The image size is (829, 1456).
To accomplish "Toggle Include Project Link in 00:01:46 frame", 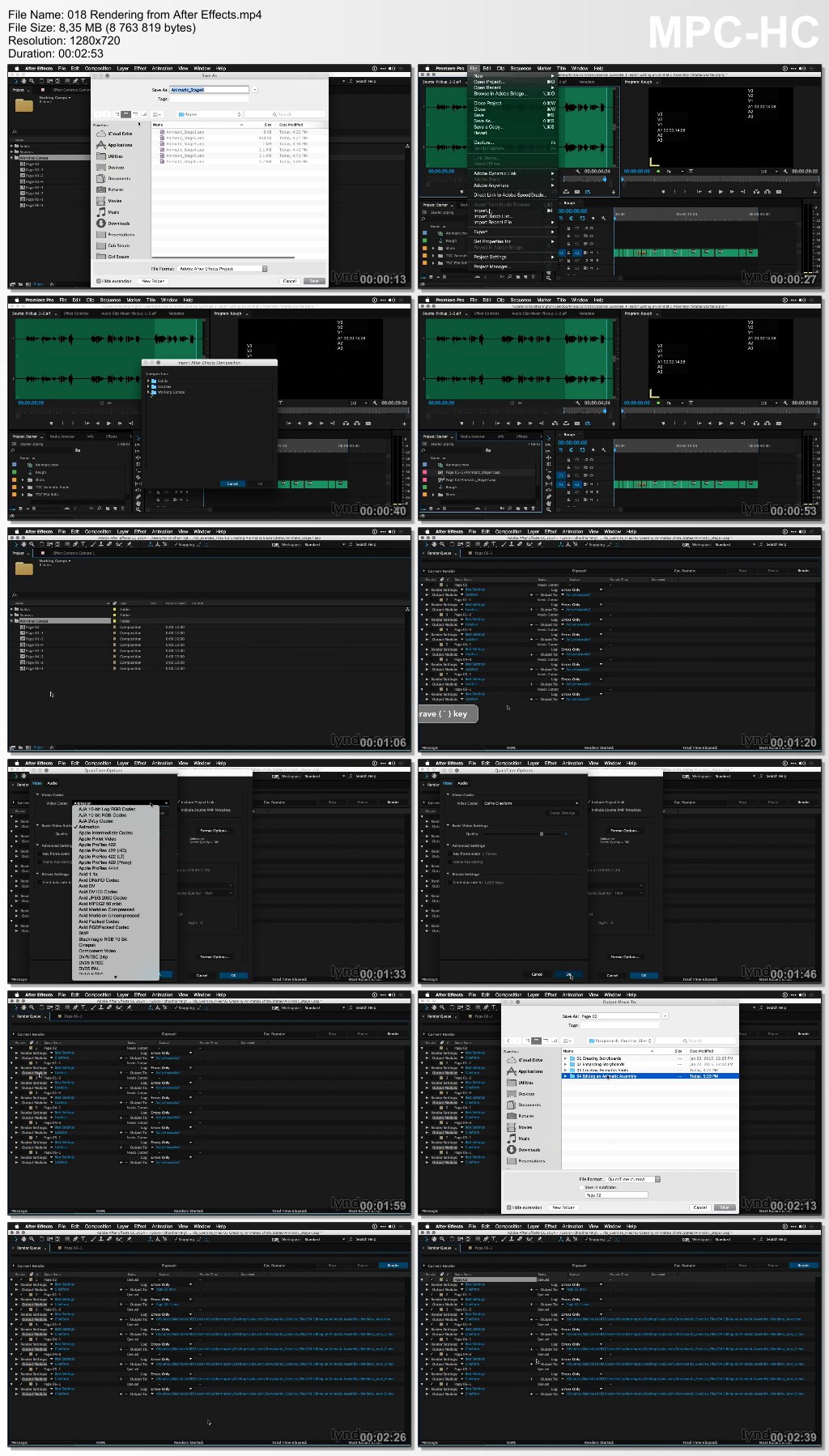I will [589, 802].
